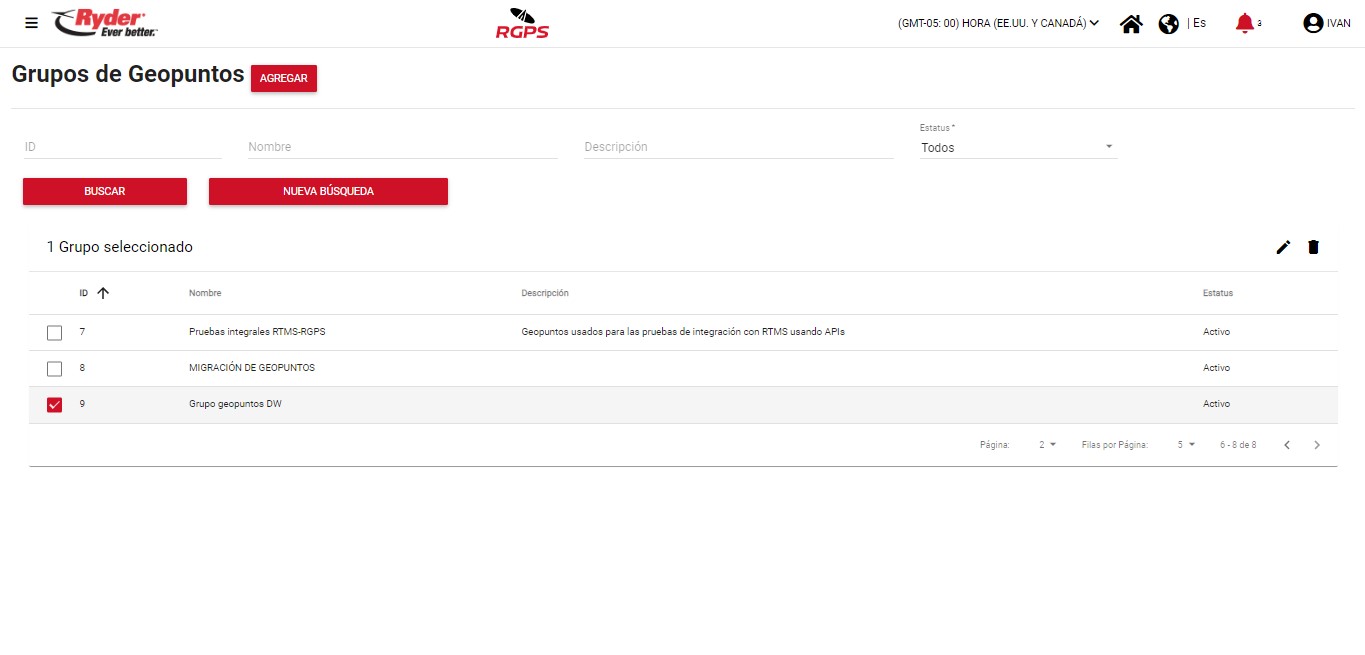The height and width of the screenshot is (655, 1365).
Task: Open the hamburger navigation menu
Action: tap(32, 23)
